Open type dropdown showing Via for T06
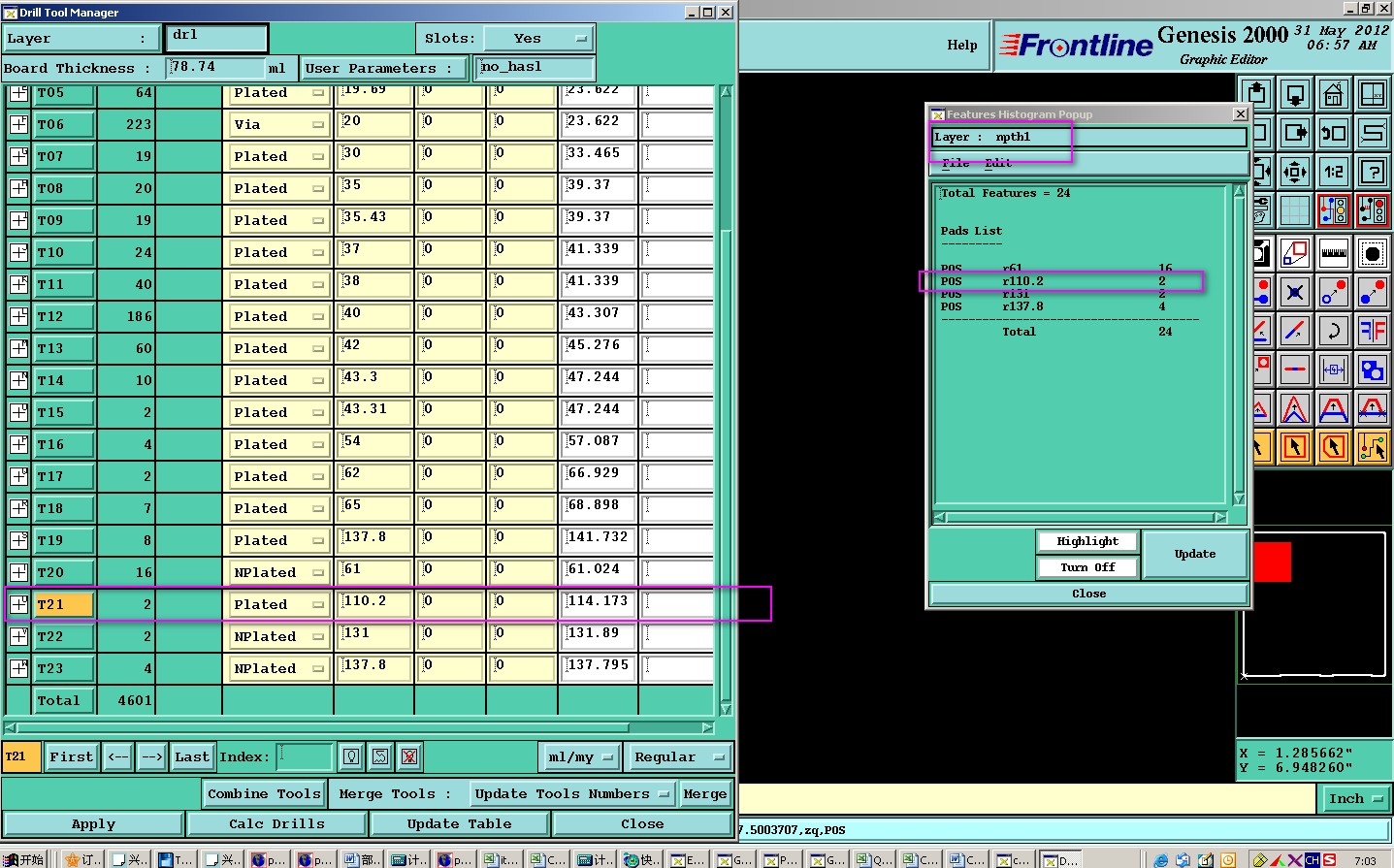1394x868 pixels. [279, 124]
